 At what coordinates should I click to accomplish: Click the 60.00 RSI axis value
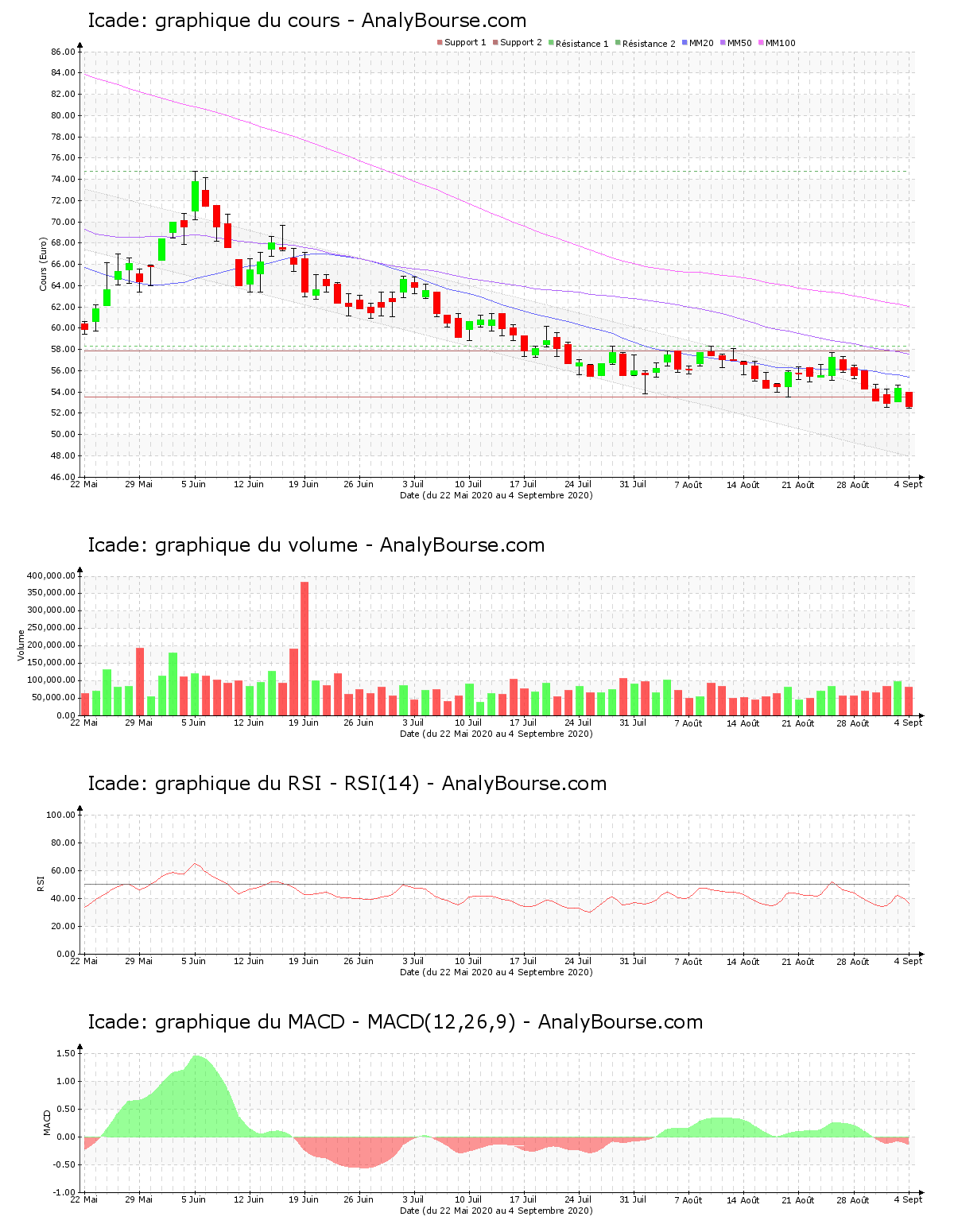pos(64,870)
